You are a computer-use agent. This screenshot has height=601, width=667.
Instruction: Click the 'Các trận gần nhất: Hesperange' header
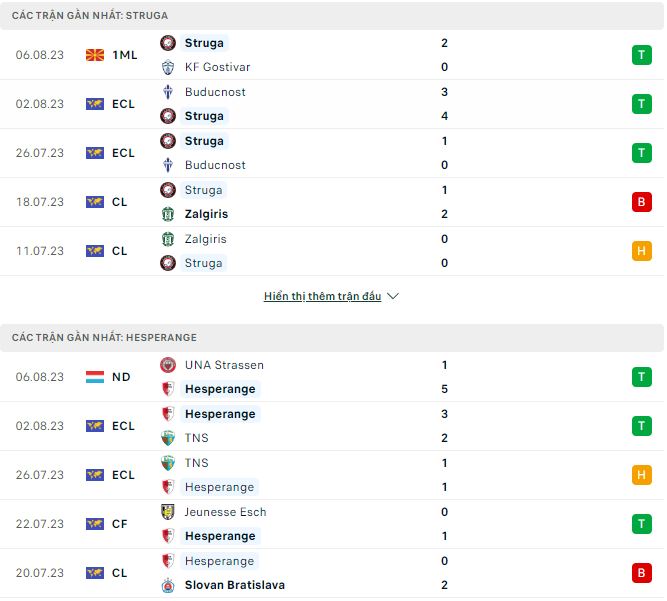point(104,338)
